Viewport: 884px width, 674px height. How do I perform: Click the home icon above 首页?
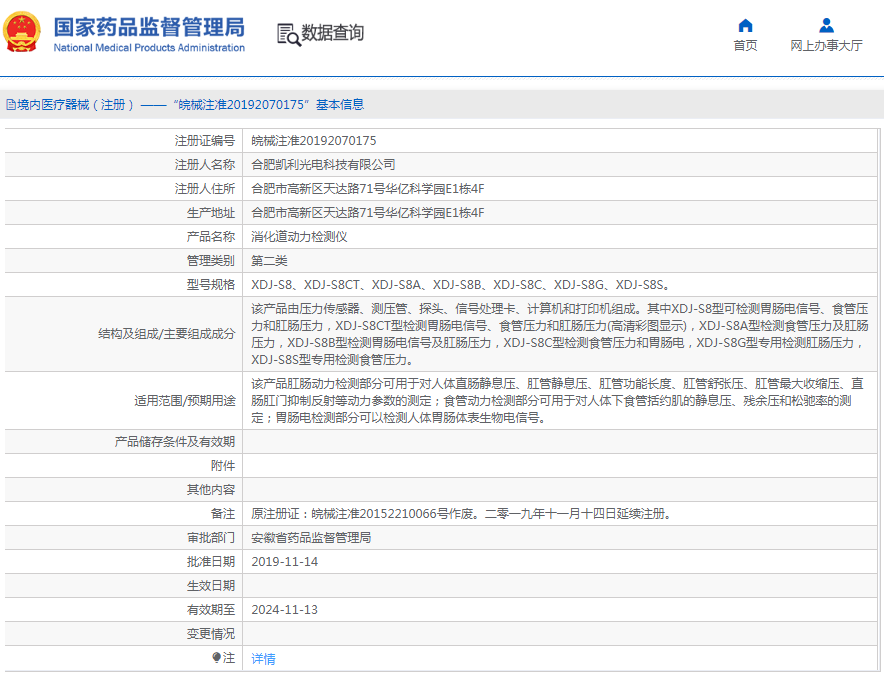(745, 25)
